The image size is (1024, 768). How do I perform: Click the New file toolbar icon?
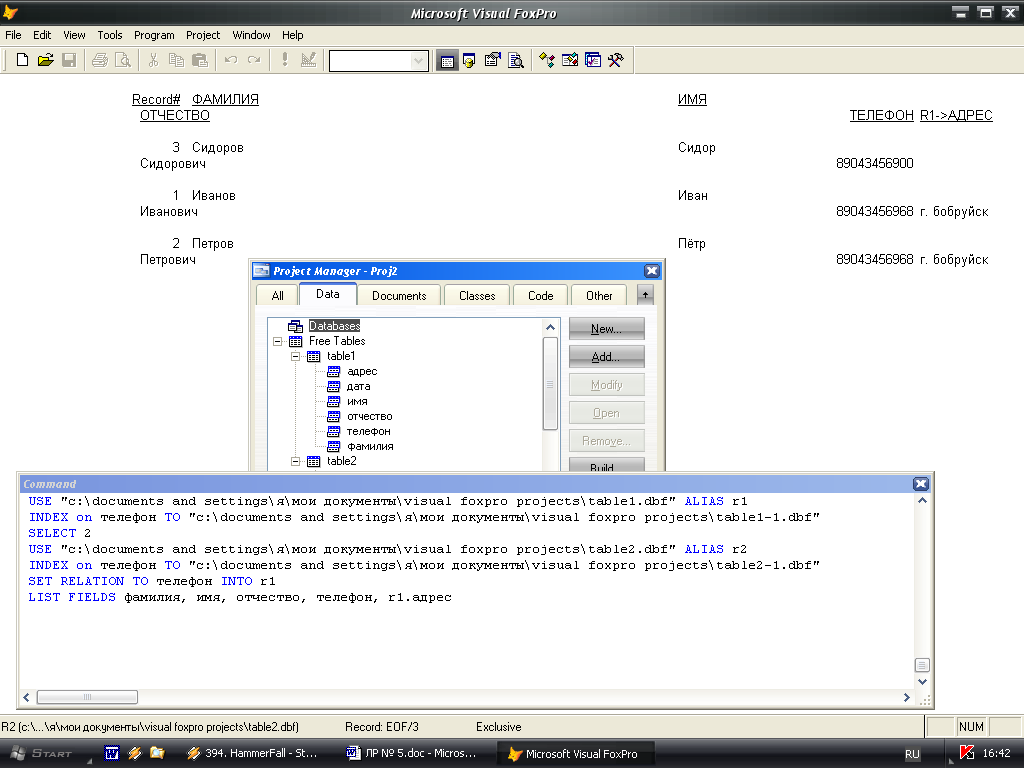click(x=22, y=60)
